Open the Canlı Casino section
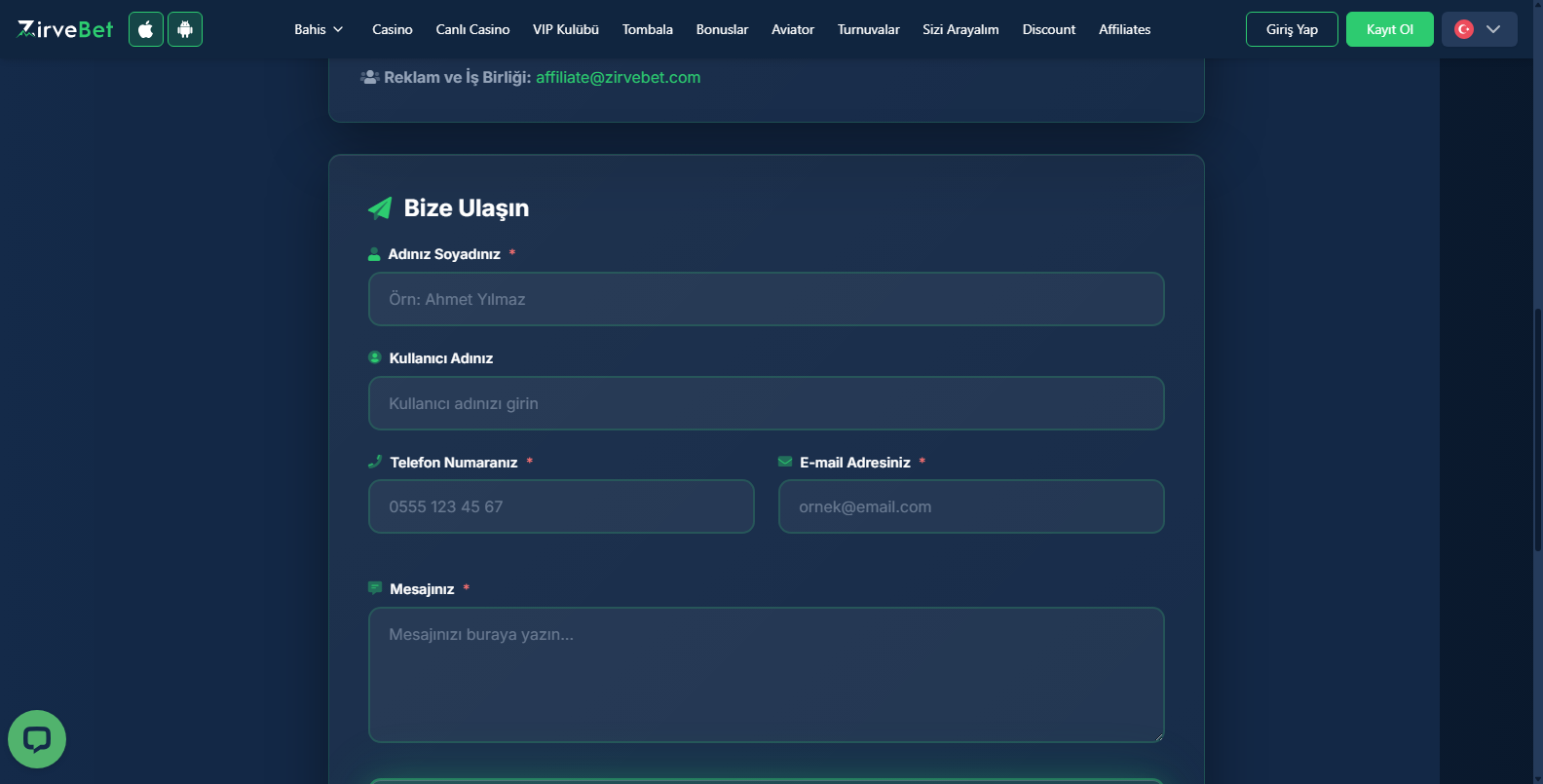This screenshot has height=784, width=1543. point(472,29)
